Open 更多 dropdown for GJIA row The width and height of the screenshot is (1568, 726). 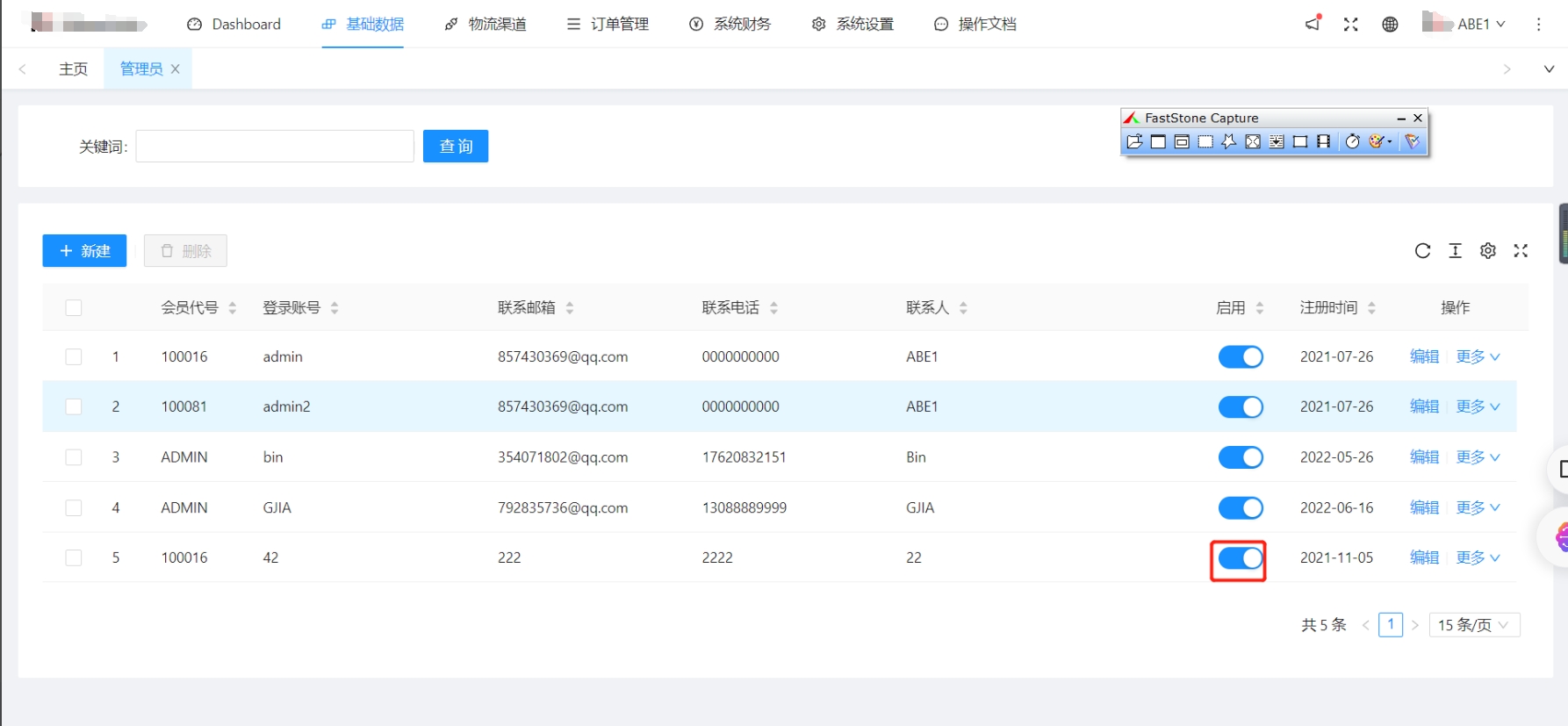(x=1478, y=508)
